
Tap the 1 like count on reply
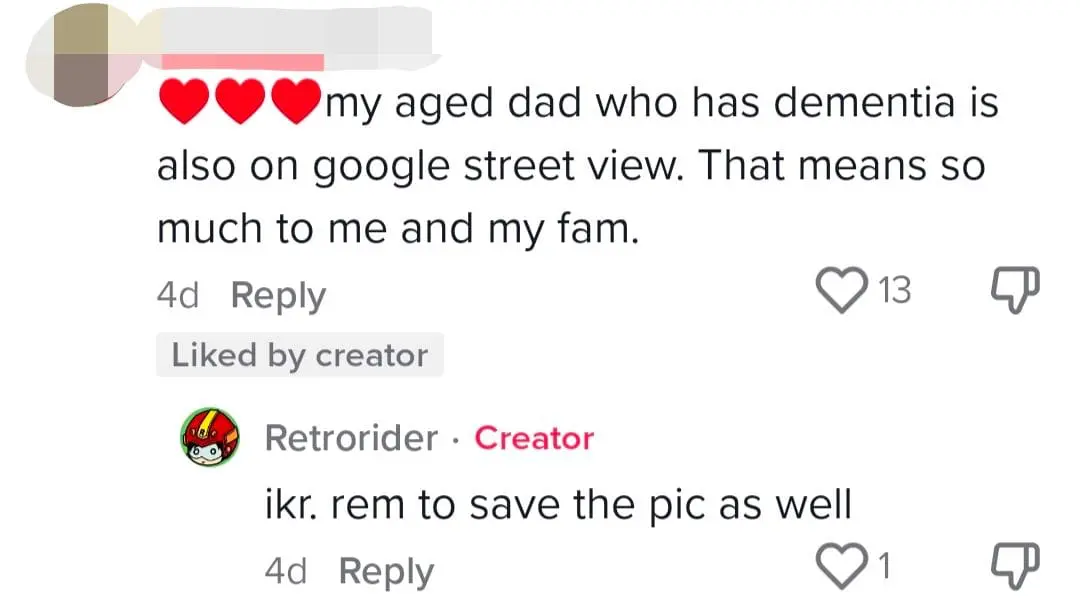(x=883, y=568)
